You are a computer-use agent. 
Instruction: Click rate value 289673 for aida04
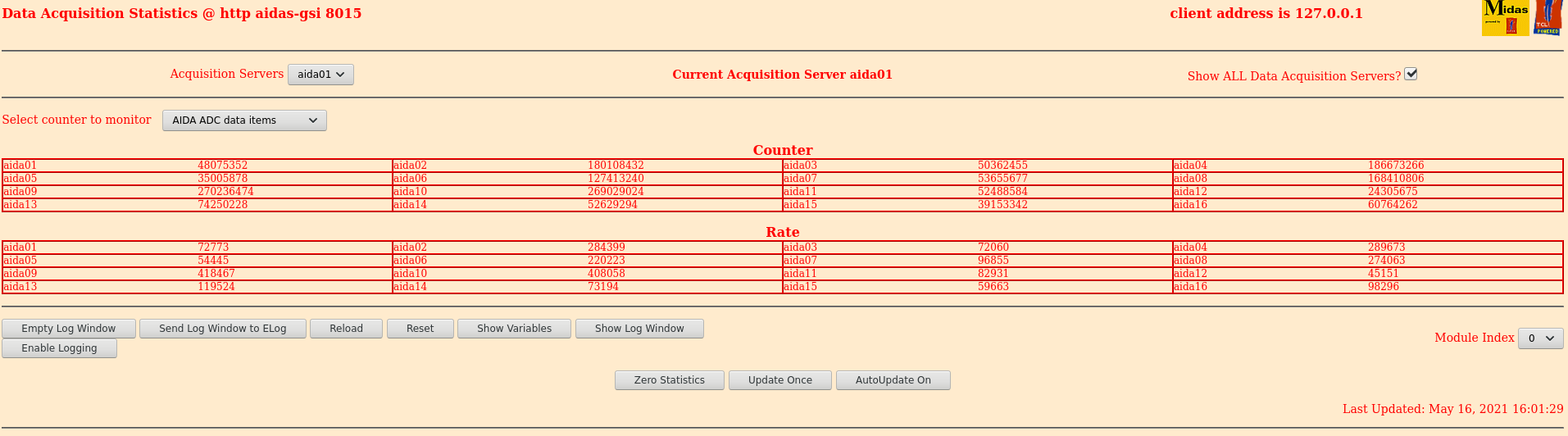[x=1387, y=248]
